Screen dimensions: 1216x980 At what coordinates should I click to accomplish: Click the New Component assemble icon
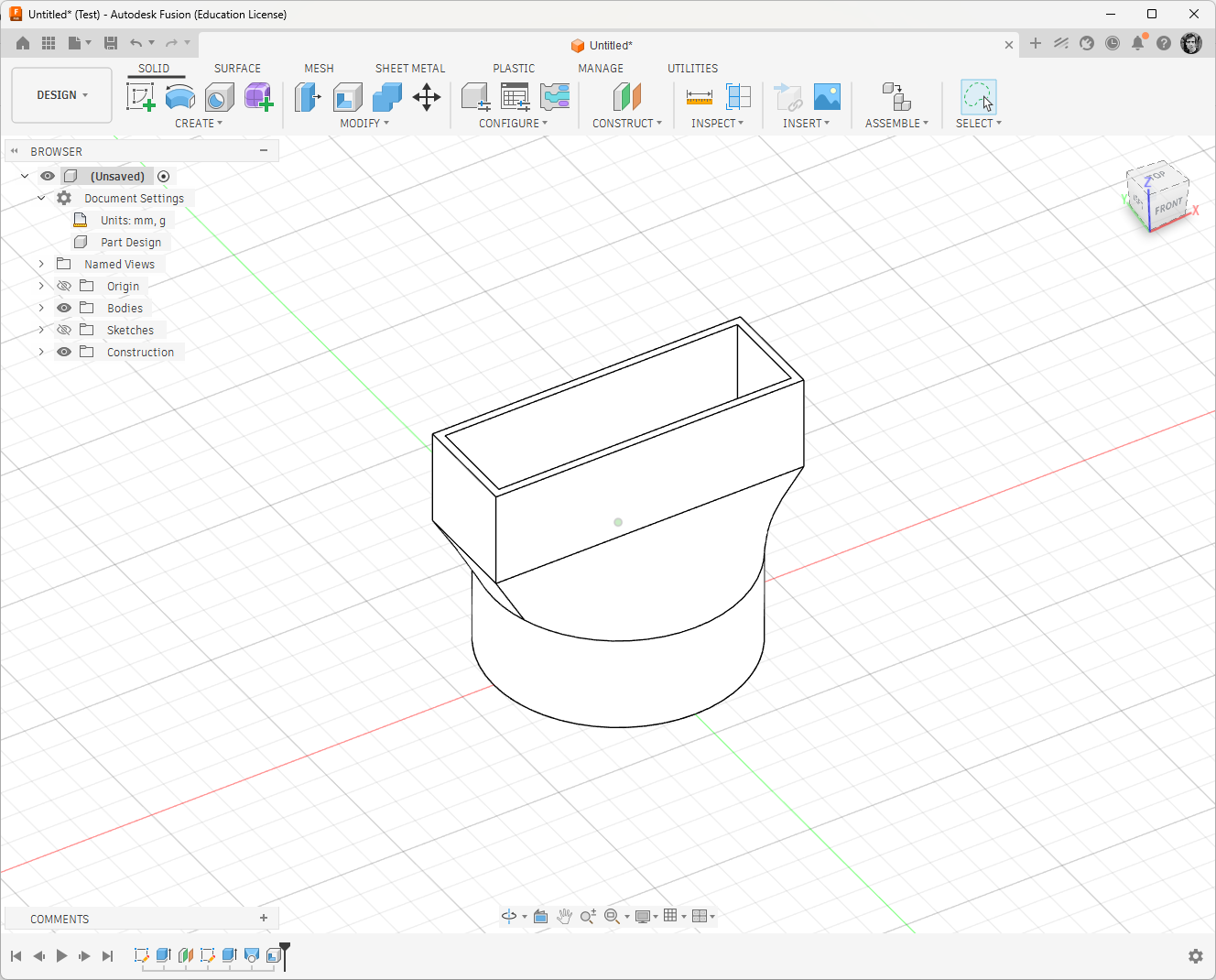(896, 96)
